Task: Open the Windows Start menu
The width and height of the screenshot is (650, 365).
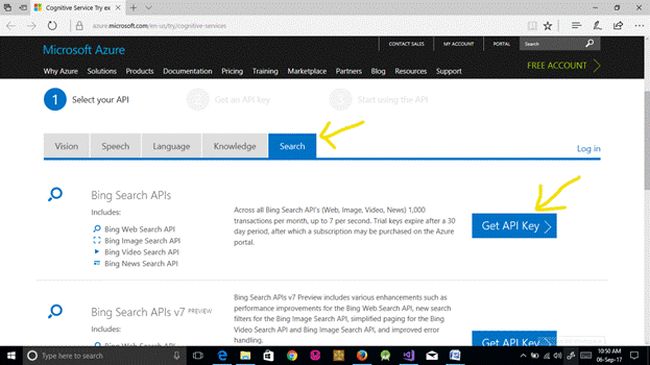Action: (11, 355)
